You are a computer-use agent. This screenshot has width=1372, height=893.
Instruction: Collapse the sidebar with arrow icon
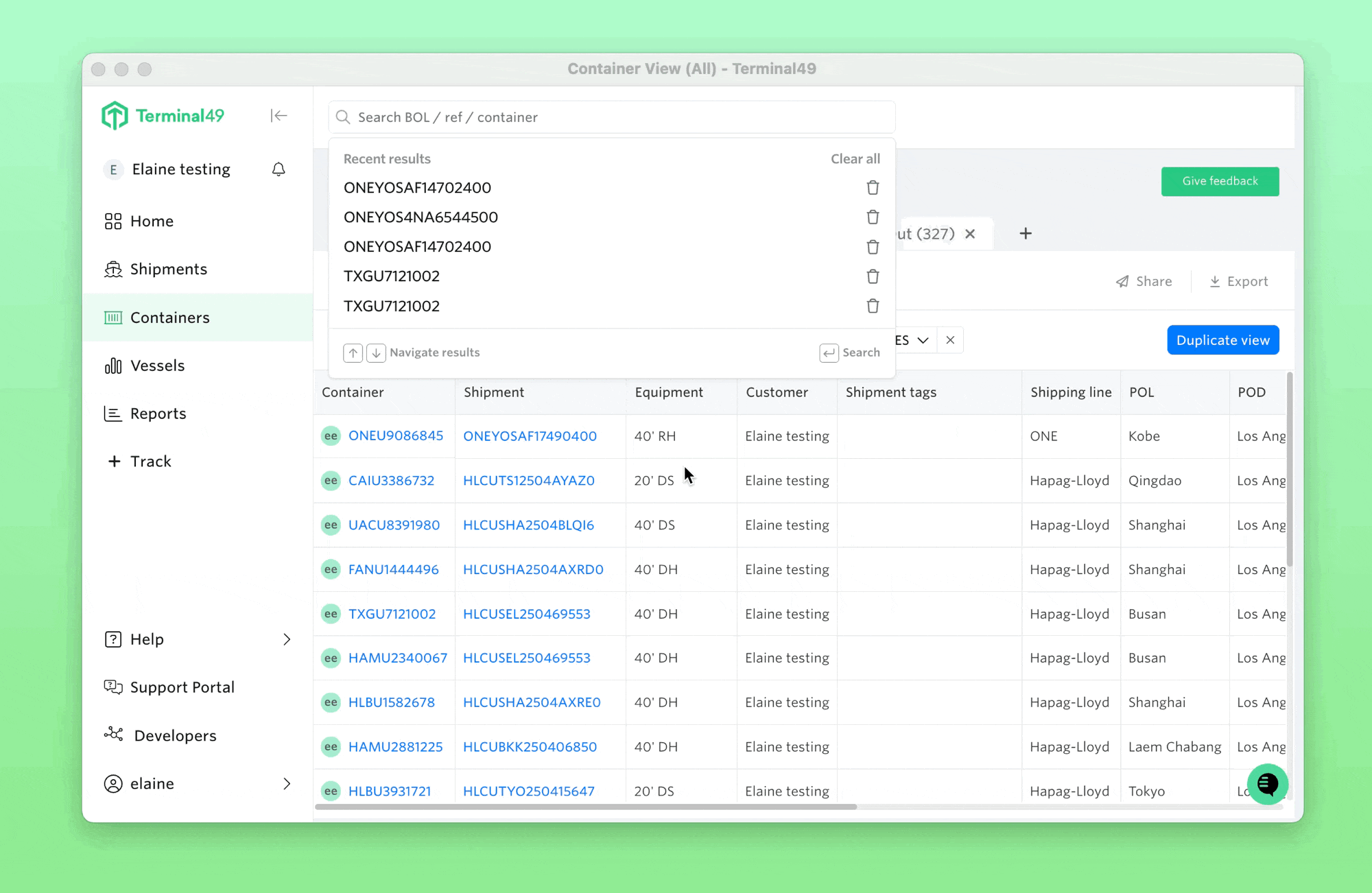coord(279,116)
